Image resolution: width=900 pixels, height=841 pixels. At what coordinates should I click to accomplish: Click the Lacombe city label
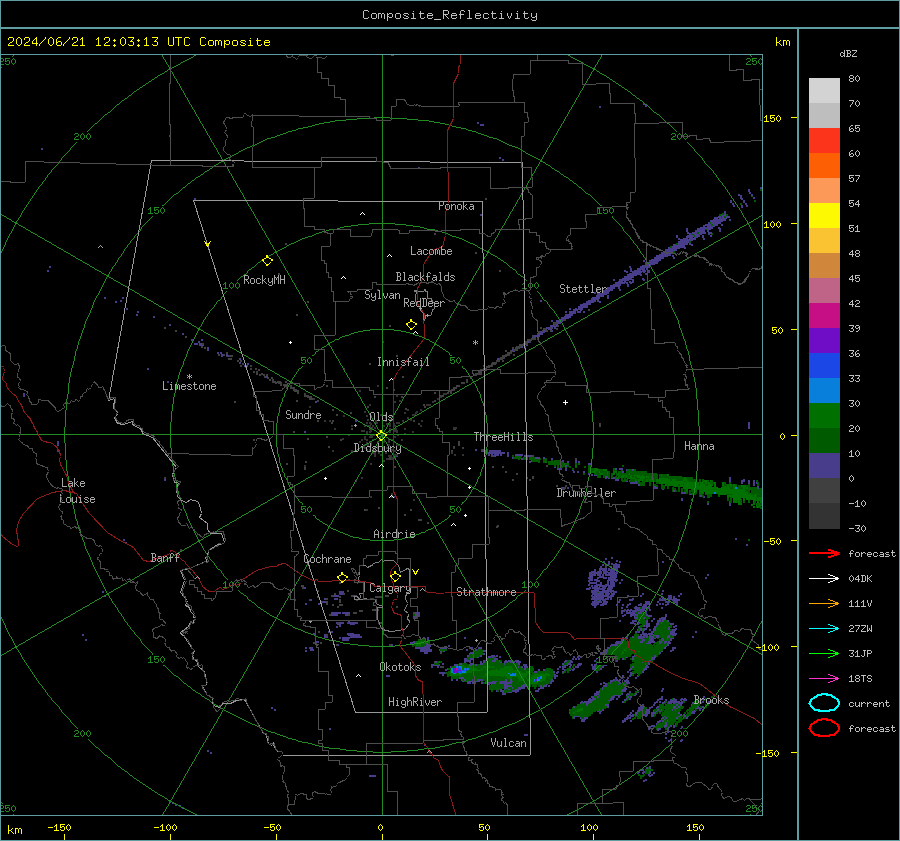[431, 251]
